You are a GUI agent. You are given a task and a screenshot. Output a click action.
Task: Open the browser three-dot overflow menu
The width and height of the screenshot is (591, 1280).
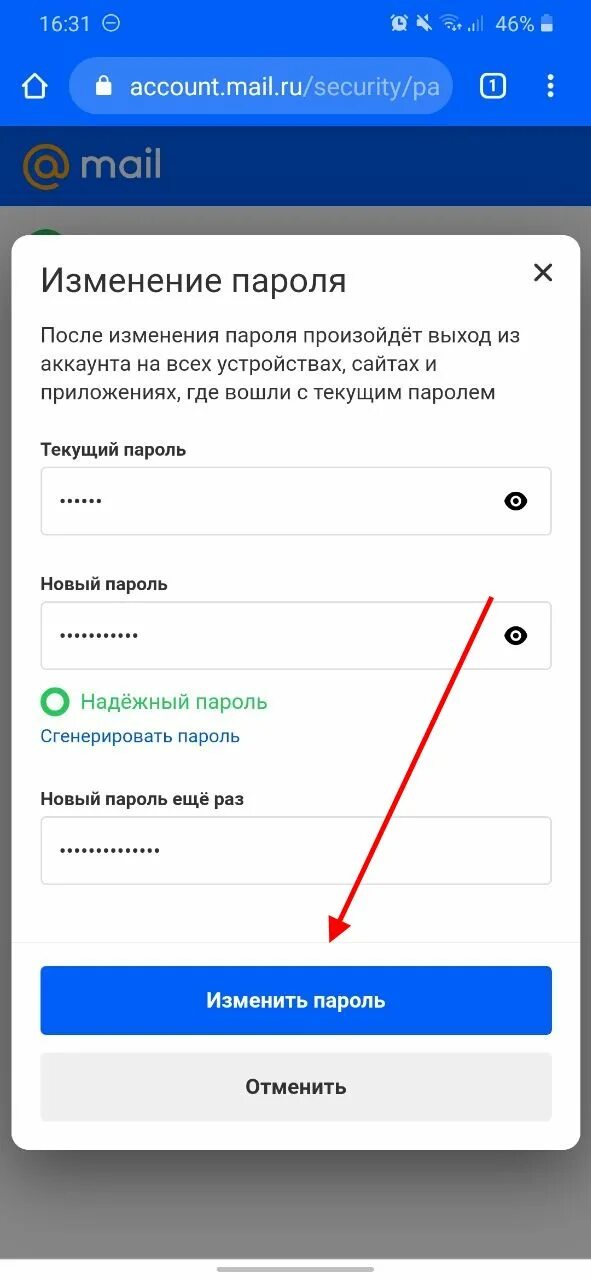point(550,86)
